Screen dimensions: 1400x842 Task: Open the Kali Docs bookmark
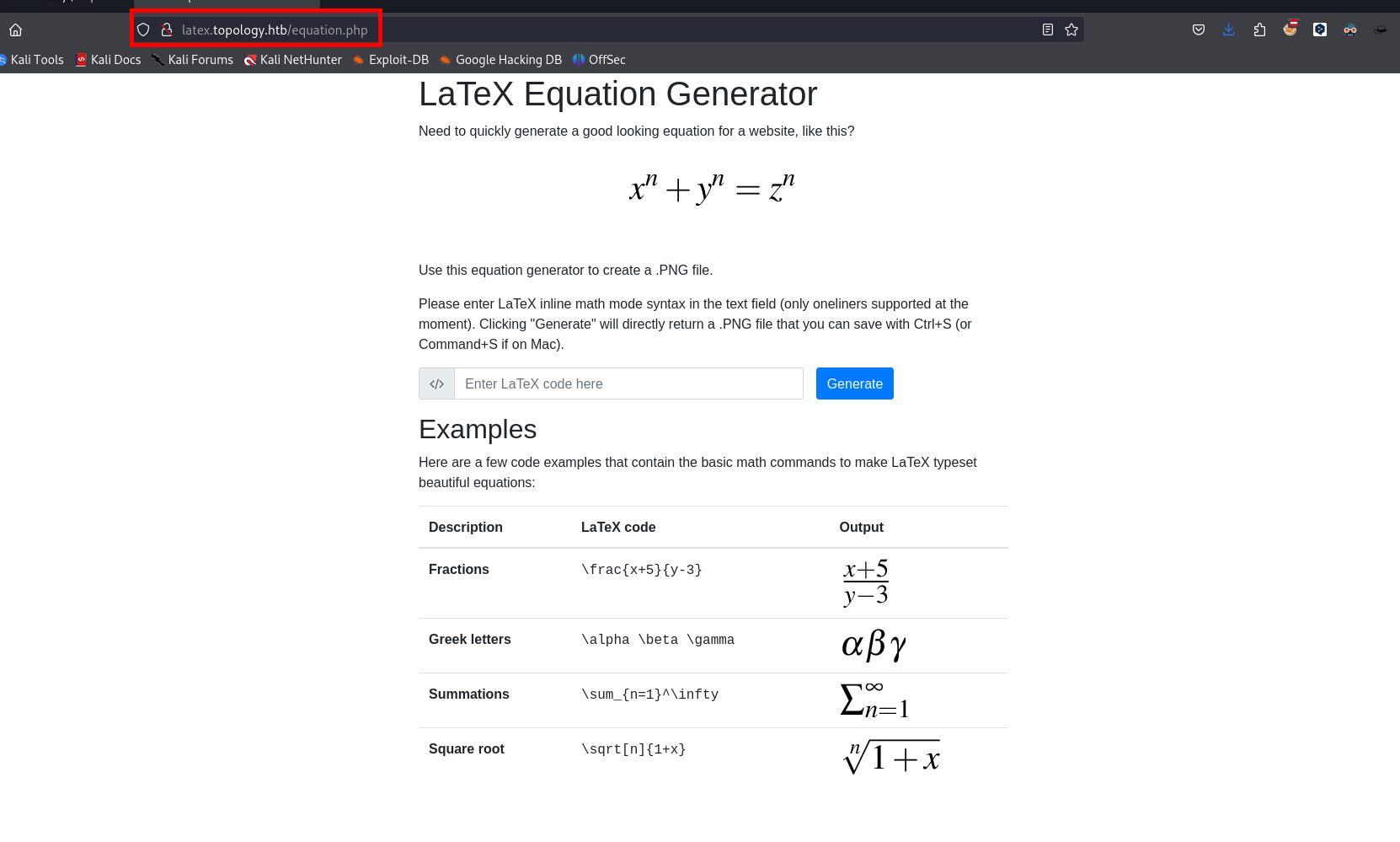pos(109,60)
